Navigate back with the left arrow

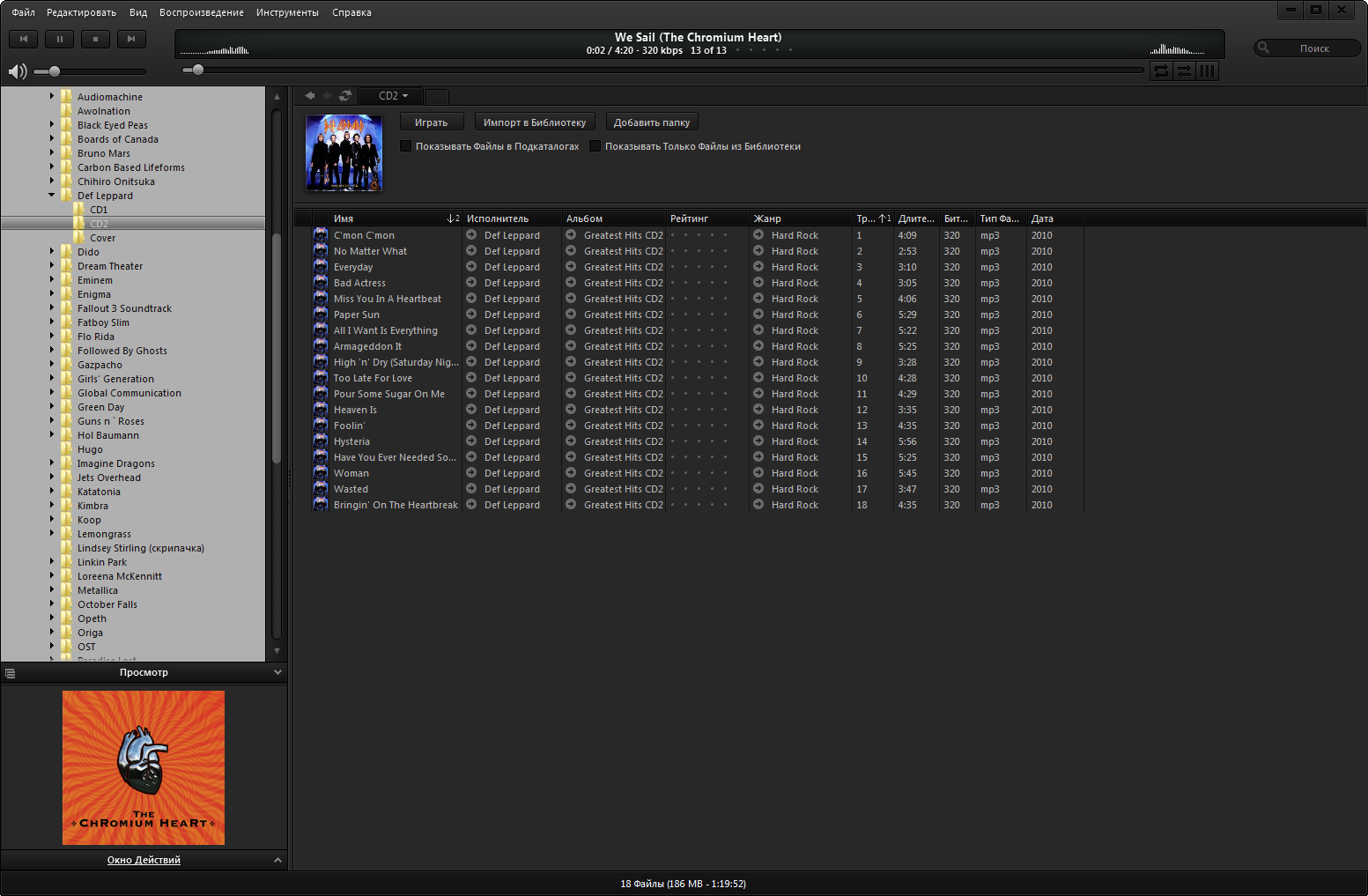click(x=310, y=95)
